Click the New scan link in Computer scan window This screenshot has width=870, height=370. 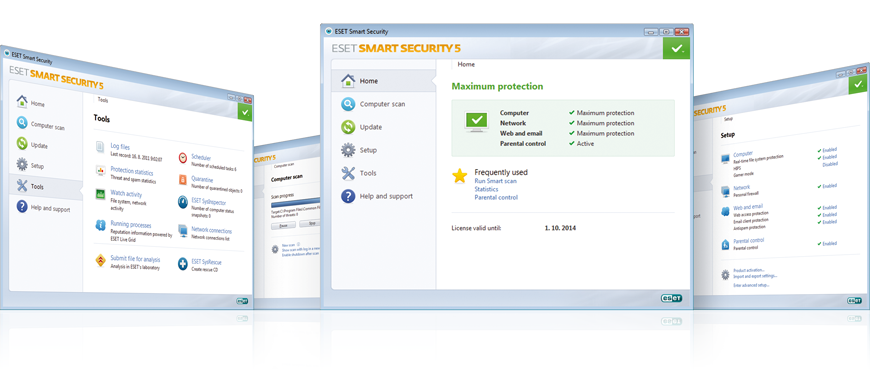coord(288,245)
